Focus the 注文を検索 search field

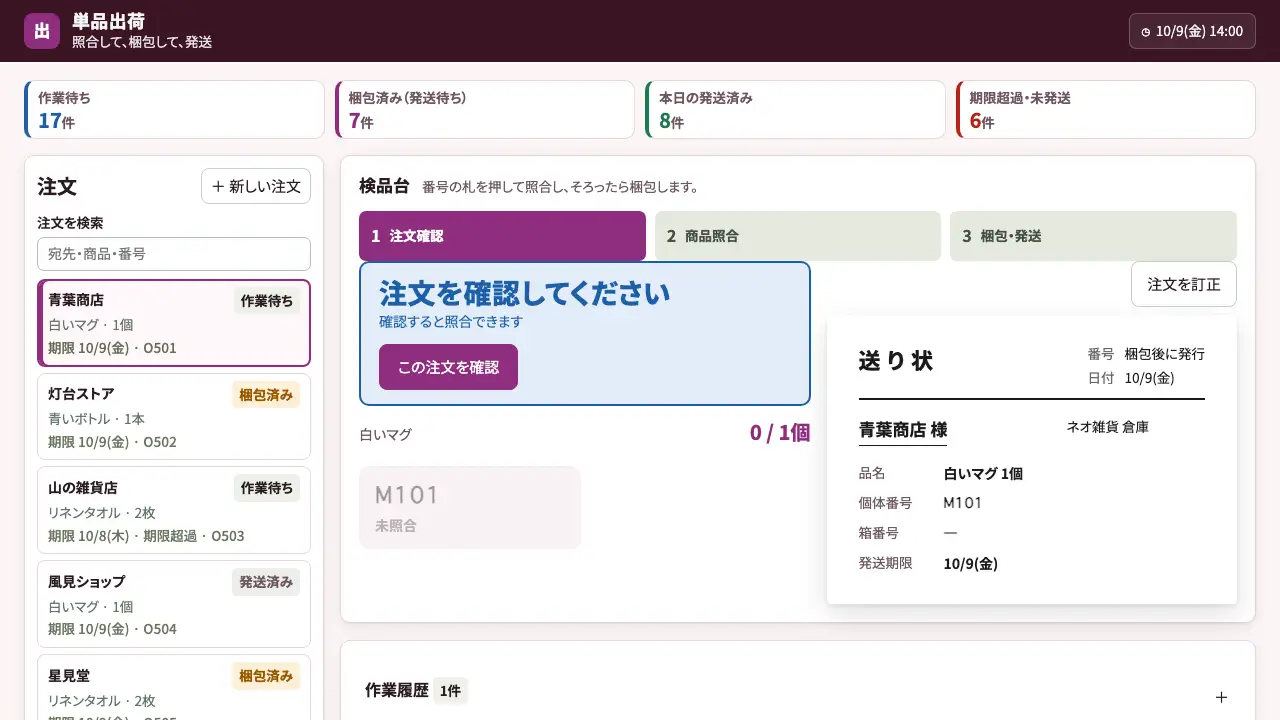point(174,254)
